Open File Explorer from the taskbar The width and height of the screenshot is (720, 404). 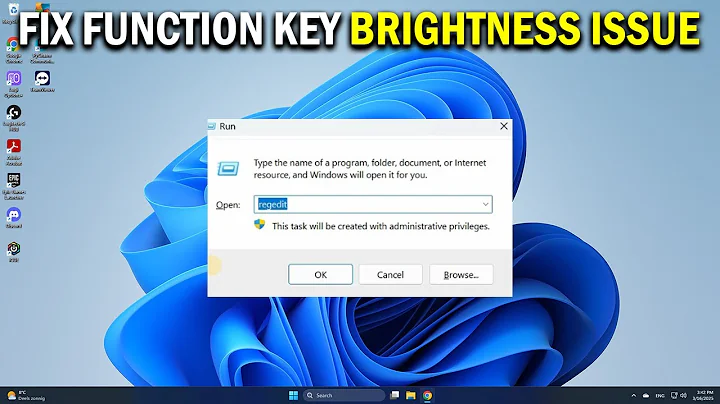tap(411, 395)
